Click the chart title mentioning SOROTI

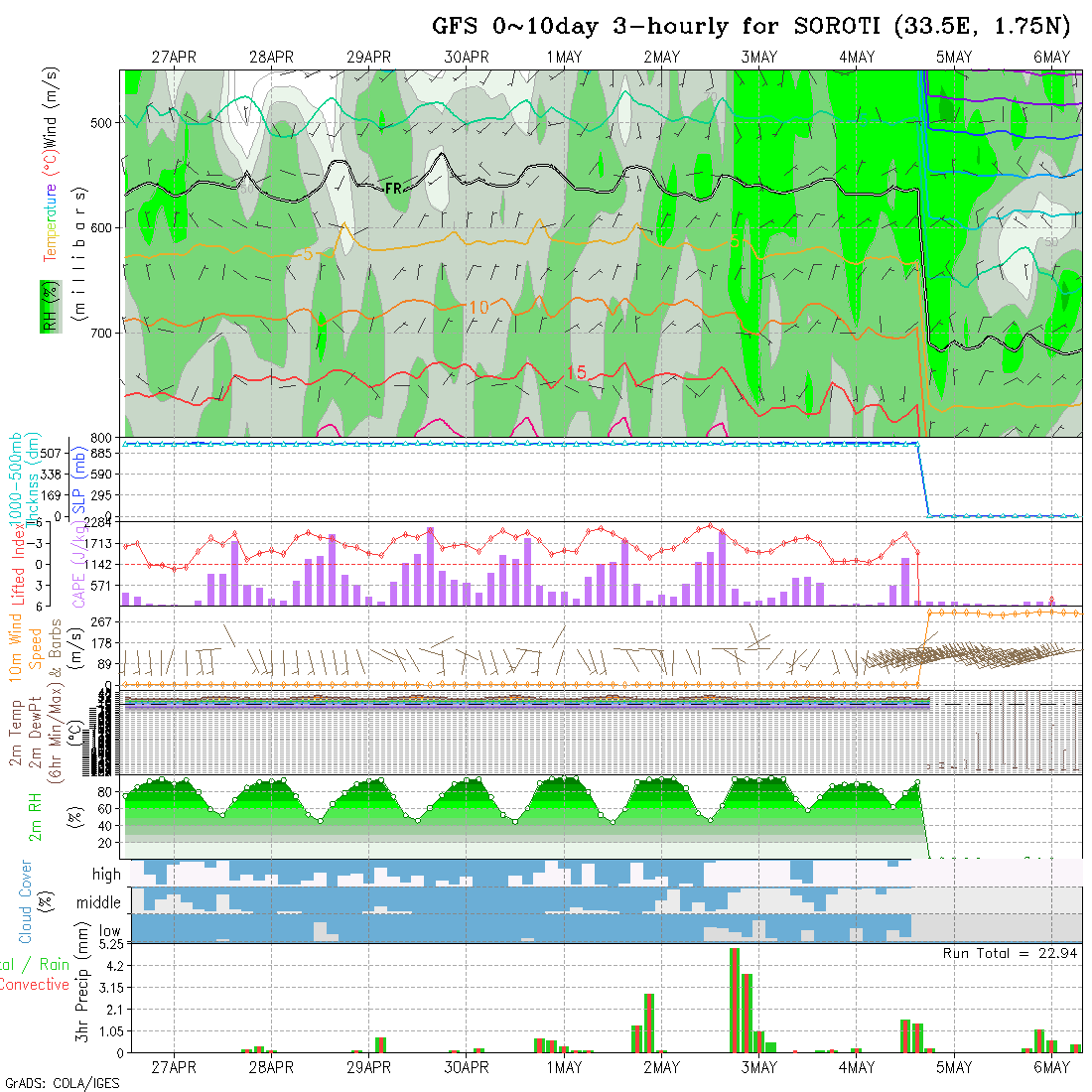[751, 27]
